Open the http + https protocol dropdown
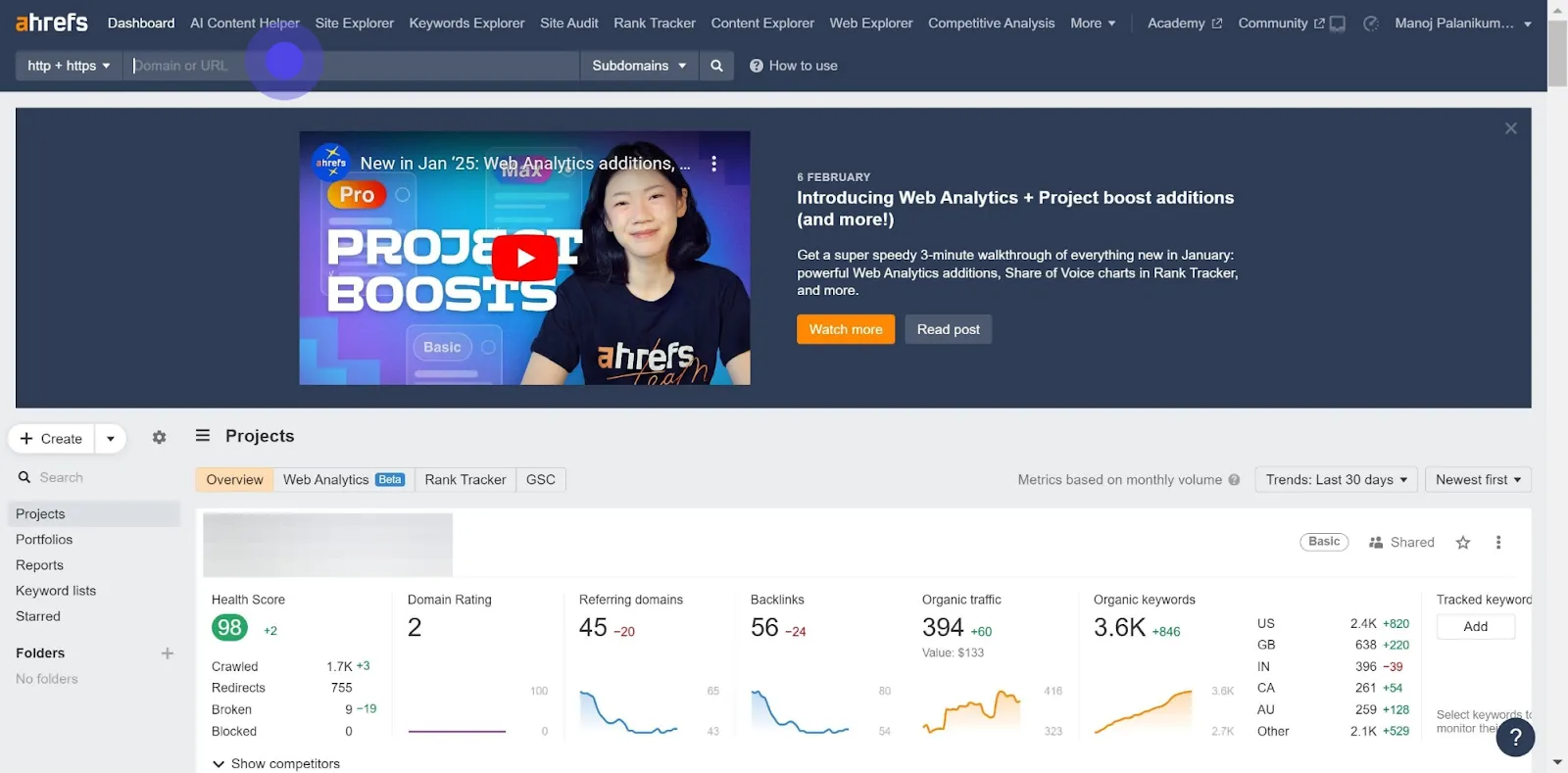 click(69, 66)
